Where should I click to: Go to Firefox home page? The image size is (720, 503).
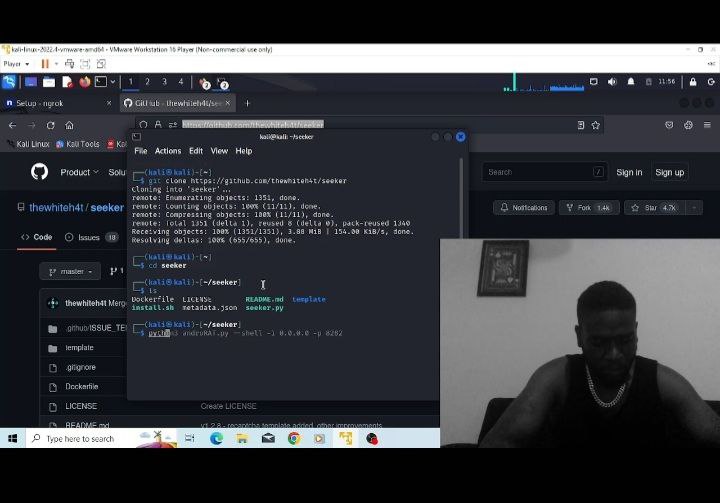pos(69,125)
